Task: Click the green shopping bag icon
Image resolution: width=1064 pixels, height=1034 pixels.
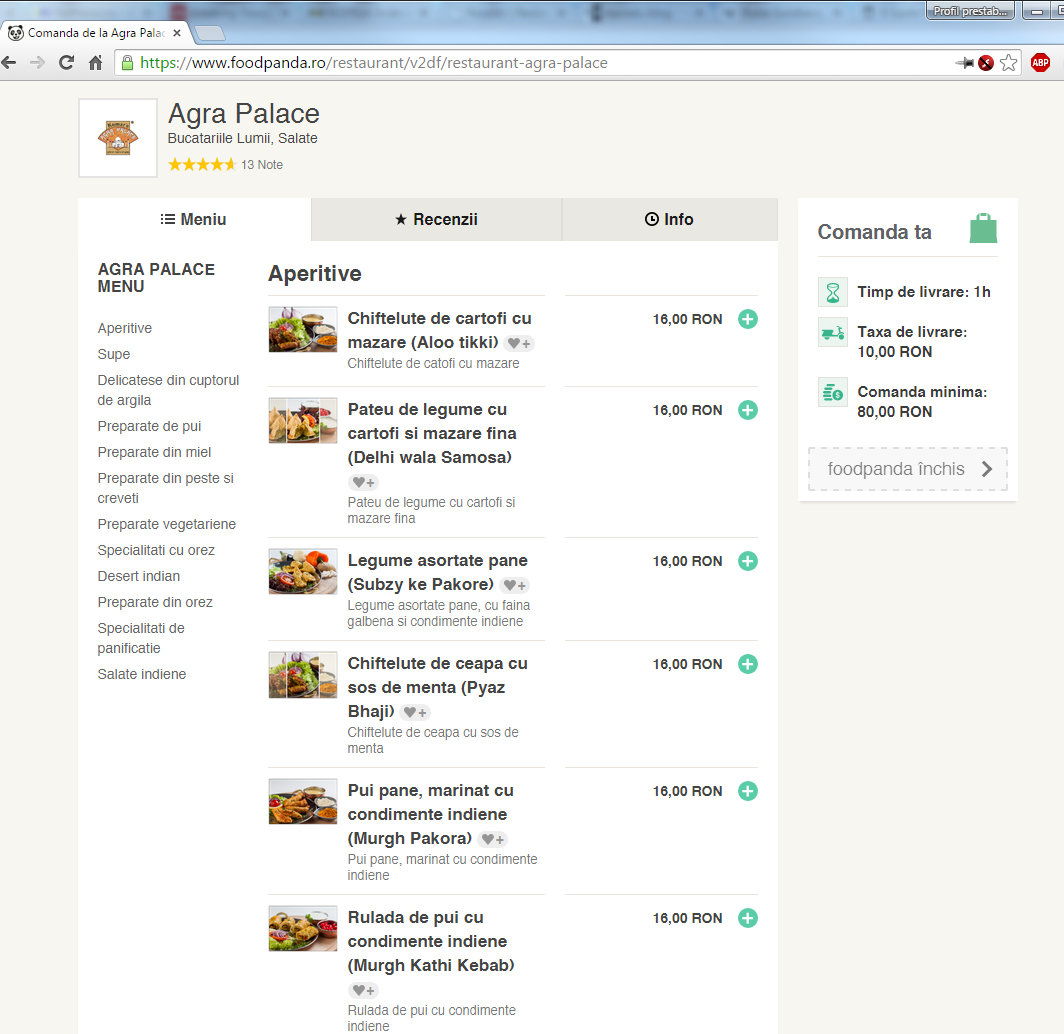Action: point(983,228)
